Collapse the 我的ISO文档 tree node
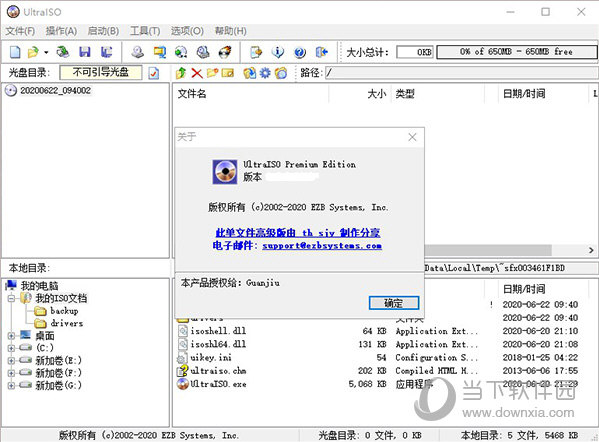 [11, 298]
